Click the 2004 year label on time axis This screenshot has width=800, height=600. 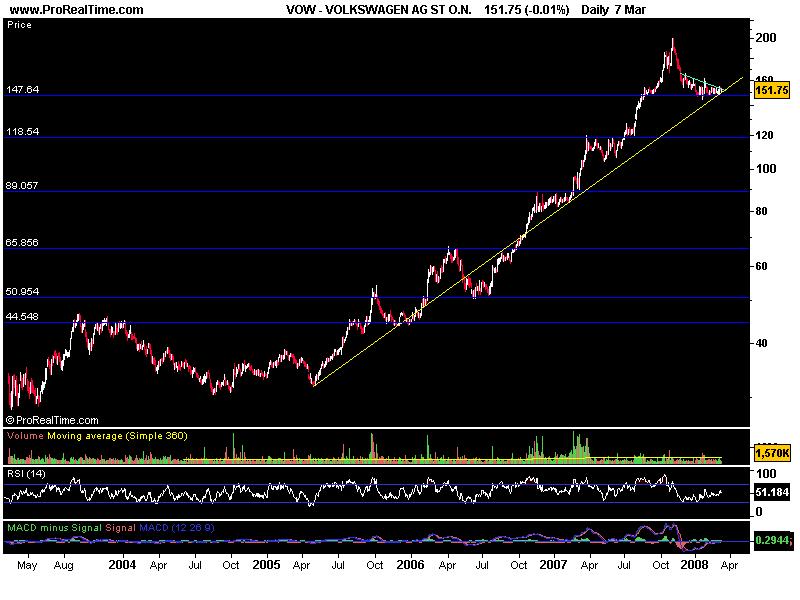coord(122,565)
